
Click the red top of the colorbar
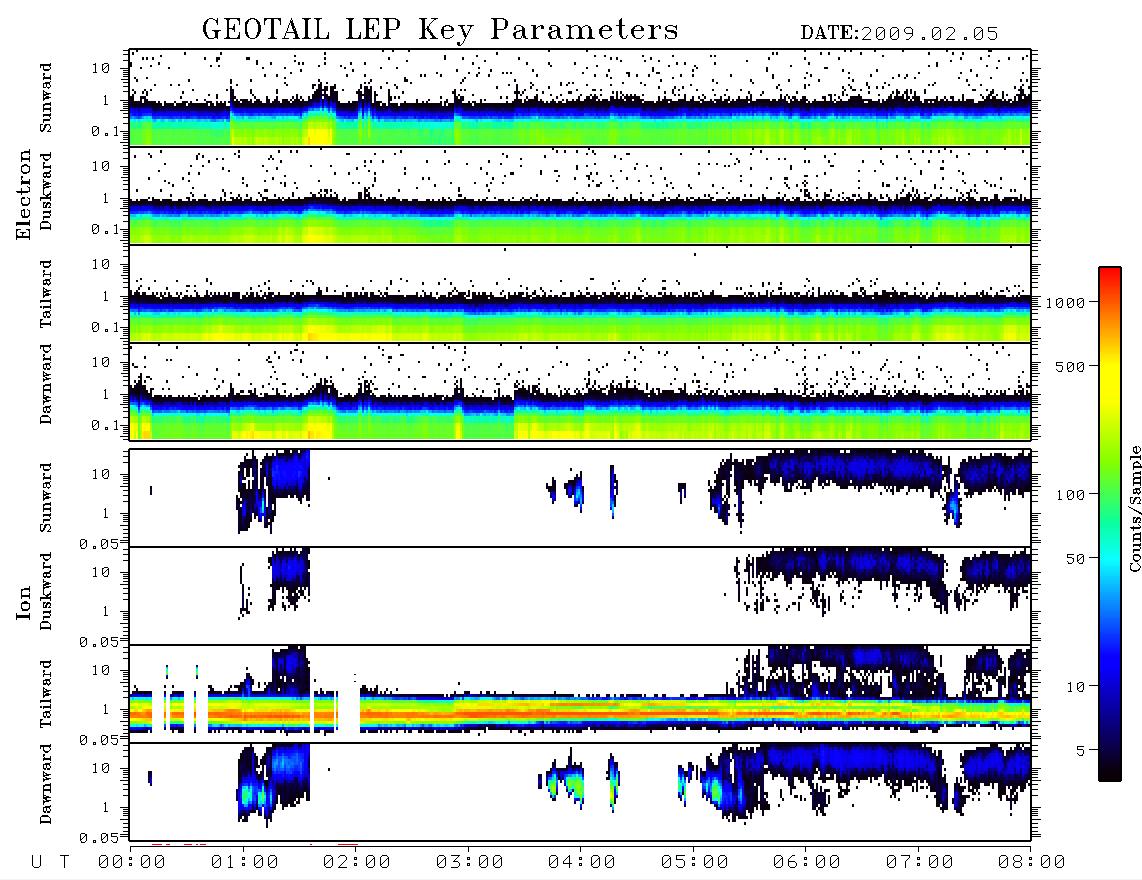[1109, 277]
